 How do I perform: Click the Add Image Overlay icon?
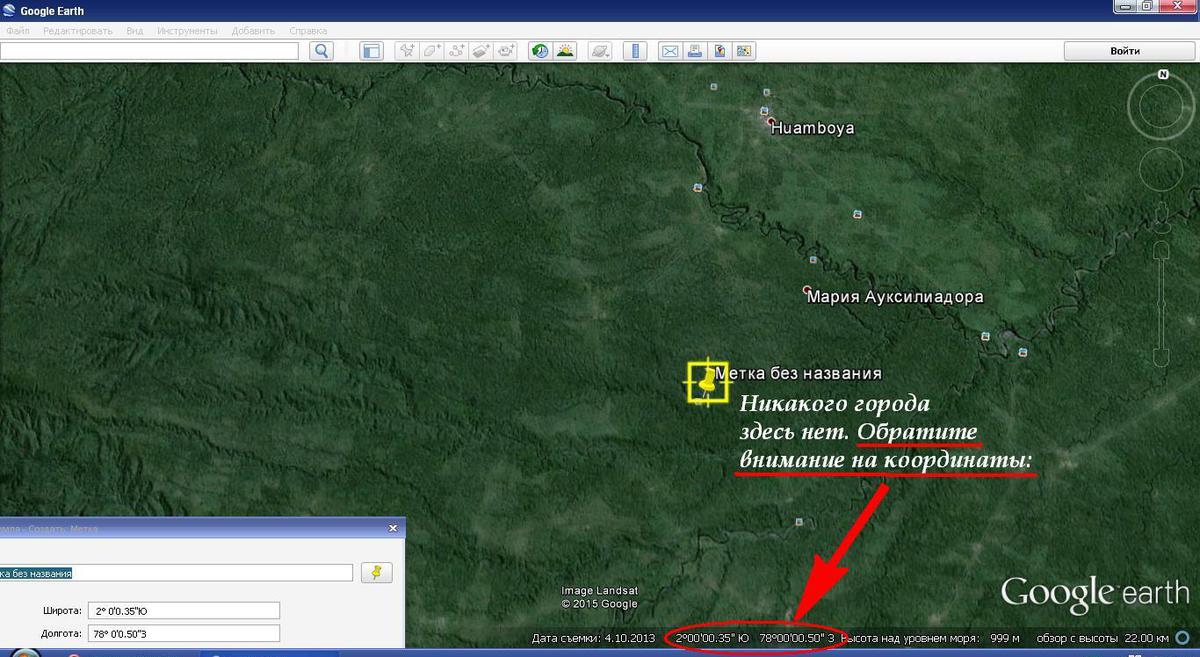tap(482, 51)
